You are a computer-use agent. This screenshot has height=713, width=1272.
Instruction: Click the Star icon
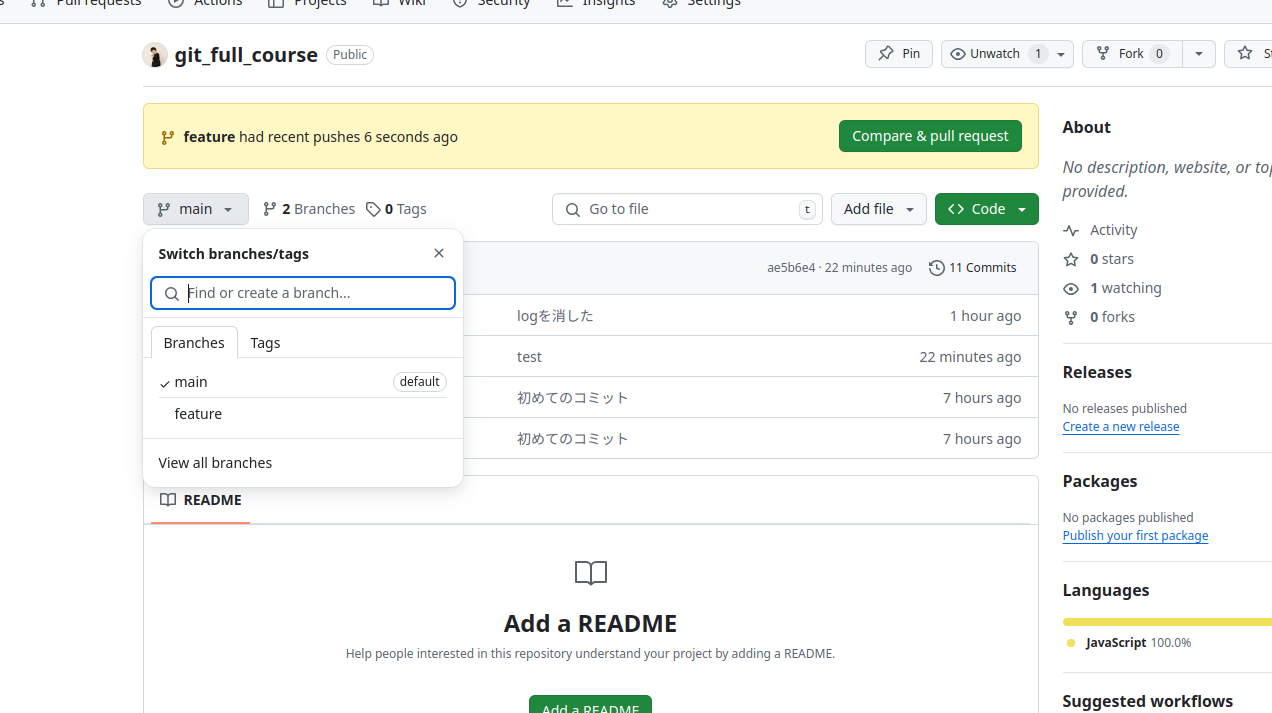click(1245, 54)
